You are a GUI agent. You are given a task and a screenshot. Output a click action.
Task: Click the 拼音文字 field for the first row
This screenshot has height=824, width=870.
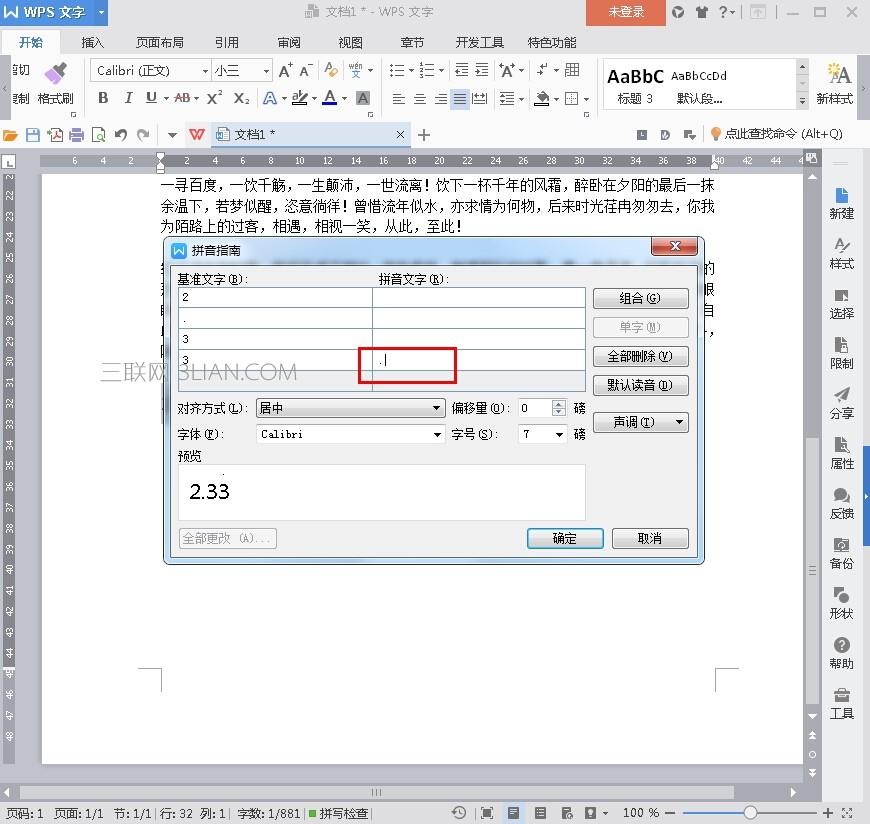(478, 298)
